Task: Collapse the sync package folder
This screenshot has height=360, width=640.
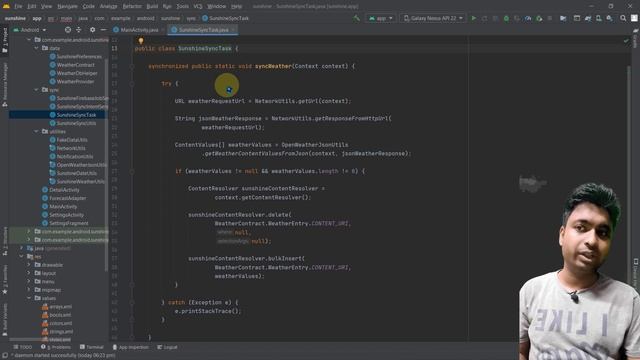Action: click(36, 90)
